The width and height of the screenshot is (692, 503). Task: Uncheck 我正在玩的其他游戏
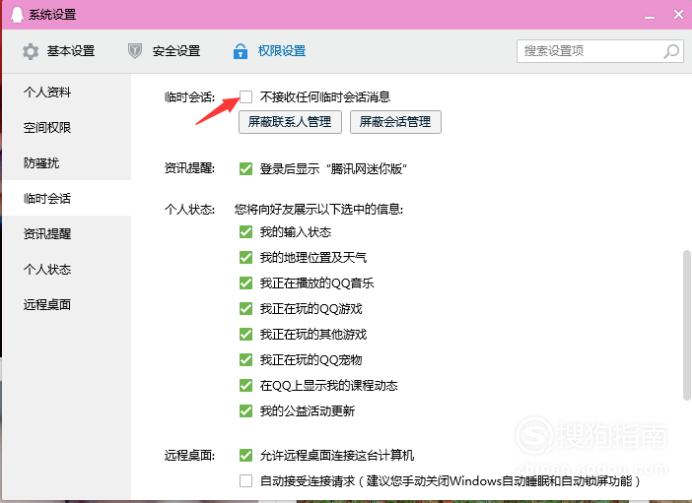(x=246, y=334)
